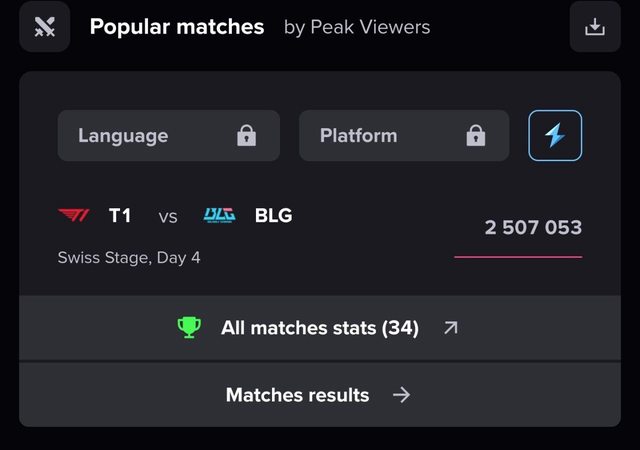
Task: Select the T1 team logo
Action: pyautogui.click(x=74, y=215)
